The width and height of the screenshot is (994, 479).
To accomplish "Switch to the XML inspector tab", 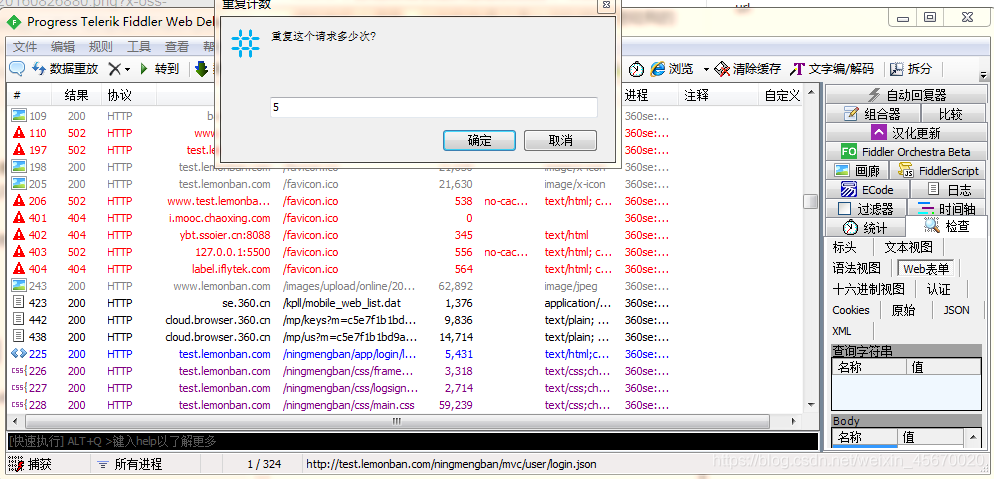I will pyautogui.click(x=842, y=331).
